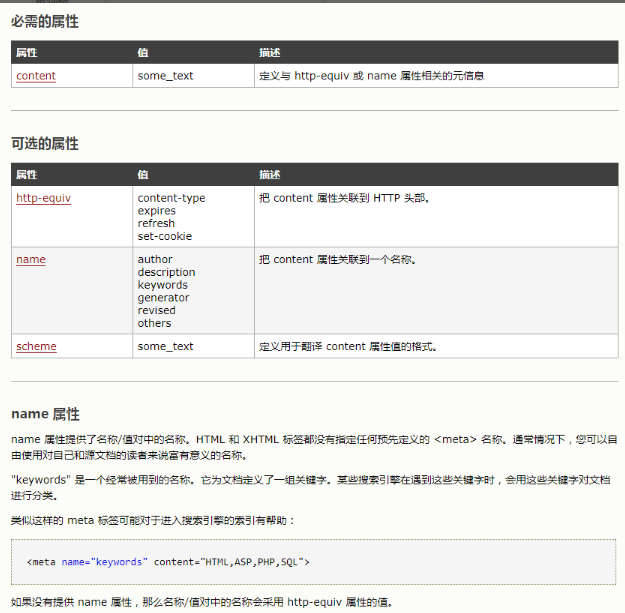Open the scheme attribute link

36,346
